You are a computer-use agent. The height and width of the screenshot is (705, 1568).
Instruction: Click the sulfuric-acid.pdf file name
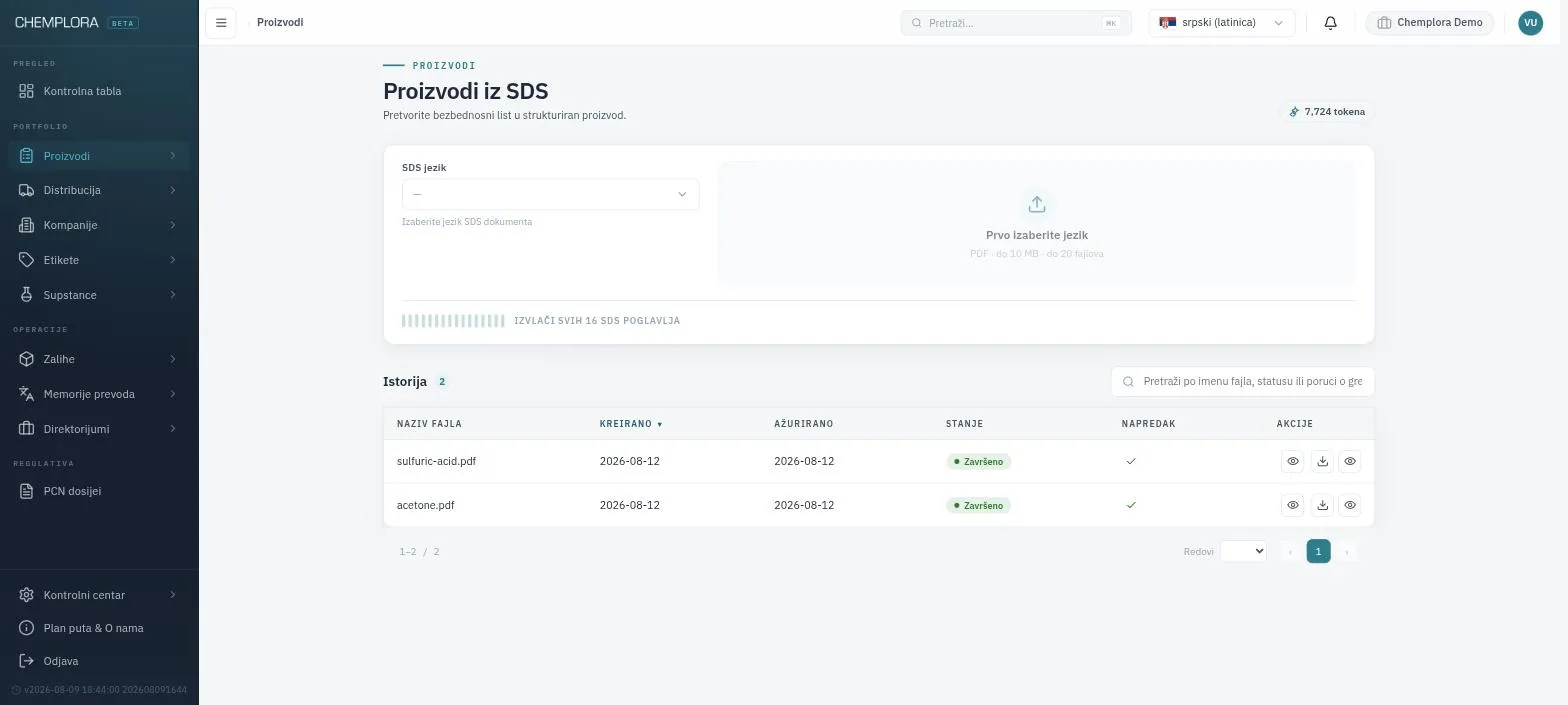pyautogui.click(x=436, y=462)
